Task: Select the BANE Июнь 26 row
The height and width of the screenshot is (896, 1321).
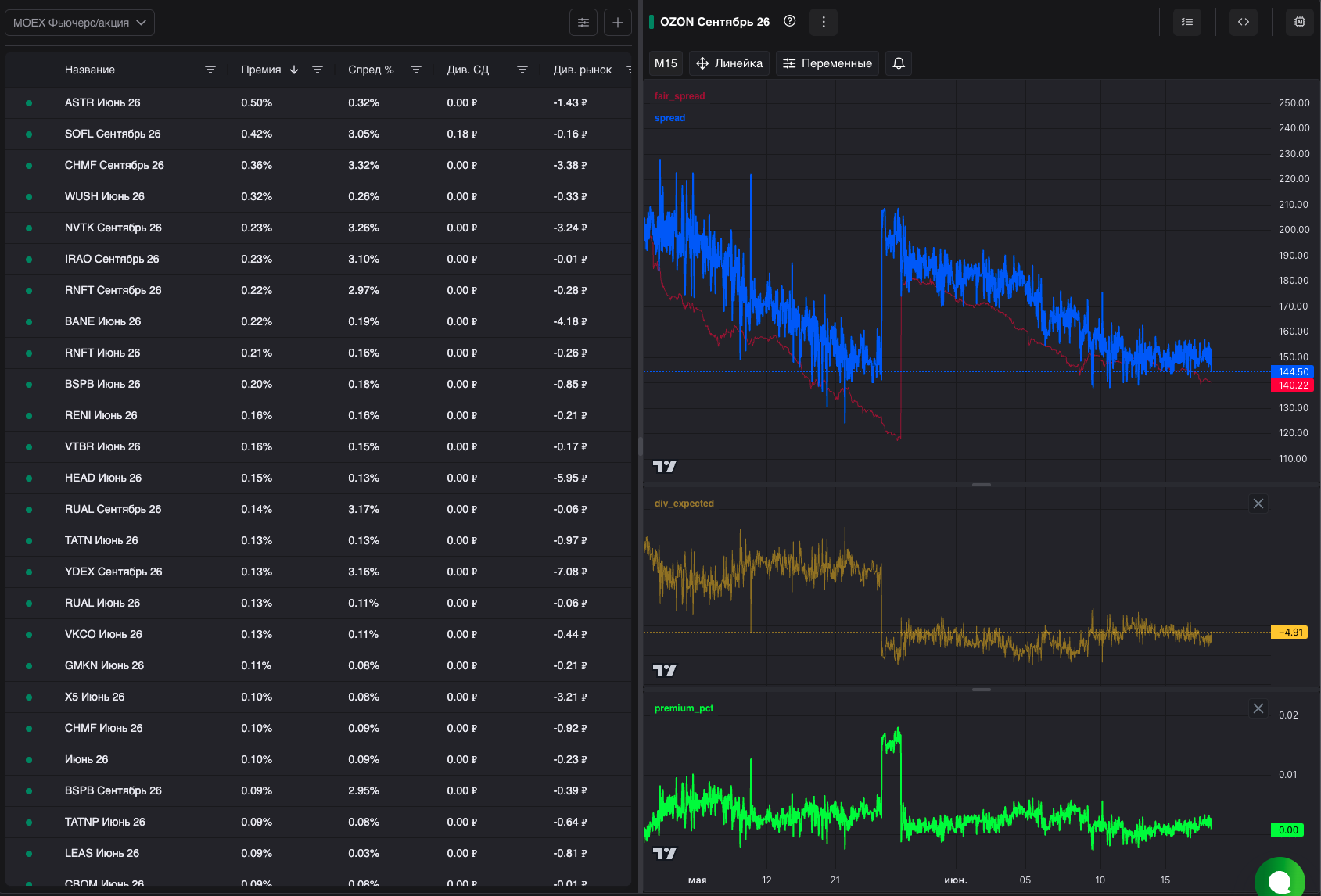Action: 318,321
